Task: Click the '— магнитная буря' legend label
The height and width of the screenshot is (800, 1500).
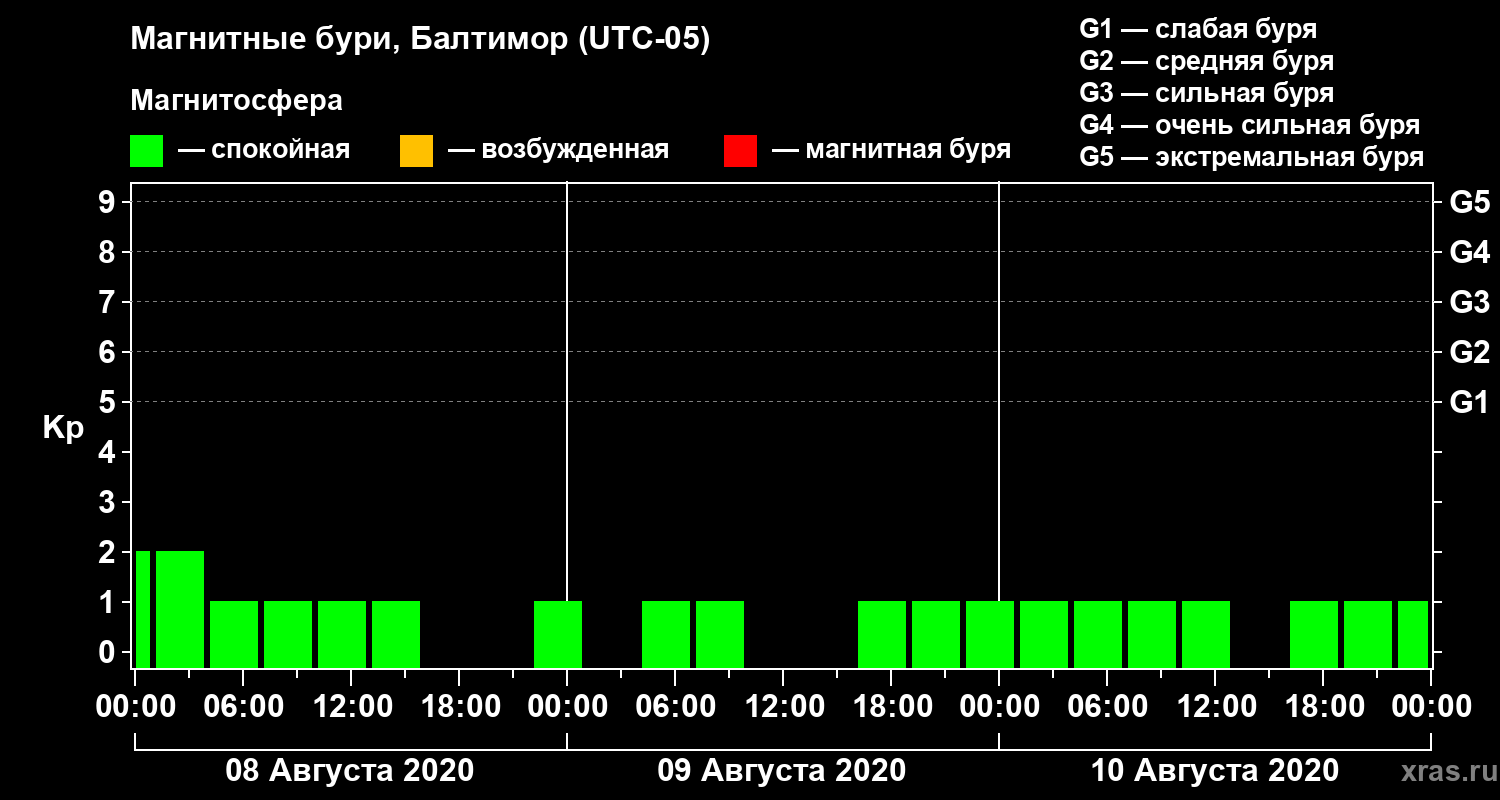Action: point(891,150)
